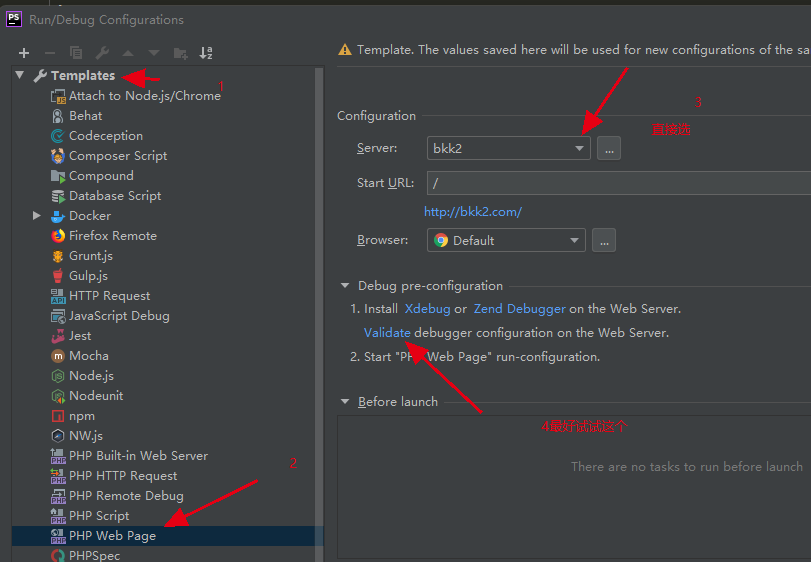Viewport: 811px width, 562px height.
Task: Click the Sort Configurations alphabetically icon
Action: click(206, 53)
